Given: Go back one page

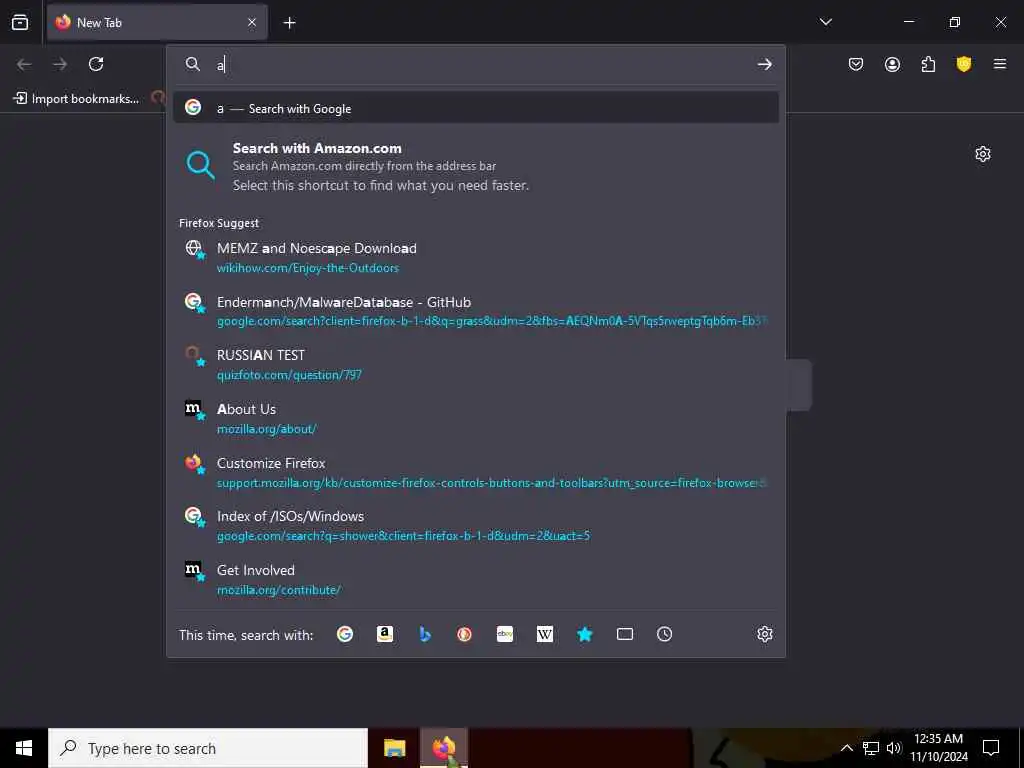Looking at the screenshot, I should (24, 64).
